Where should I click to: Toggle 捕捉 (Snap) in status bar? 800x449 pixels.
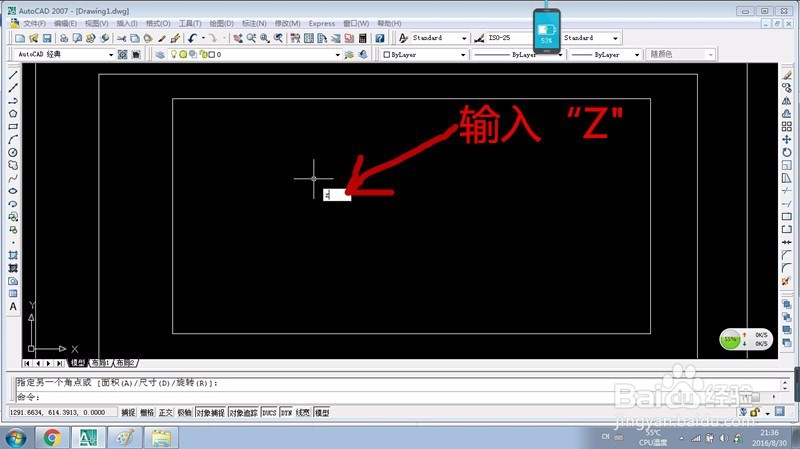coord(128,412)
